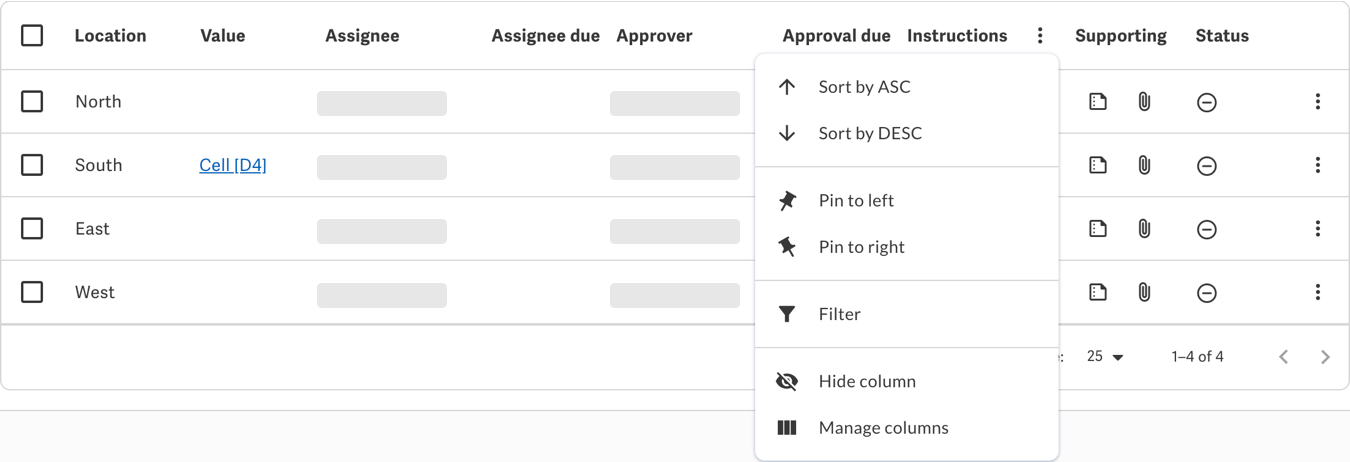Open the note icon in North row

pyautogui.click(x=1098, y=101)
